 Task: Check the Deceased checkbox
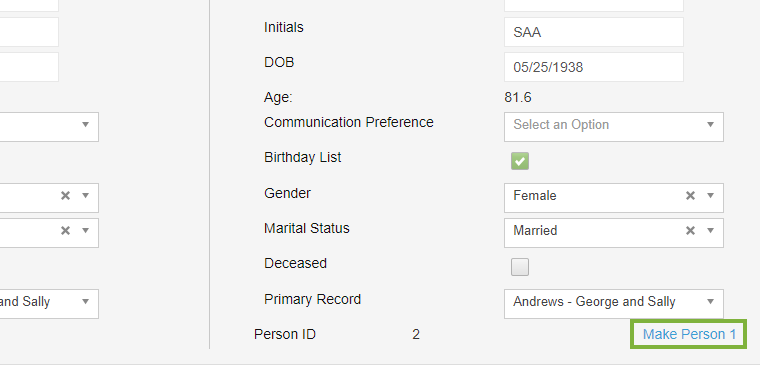[x=520, y=267]
